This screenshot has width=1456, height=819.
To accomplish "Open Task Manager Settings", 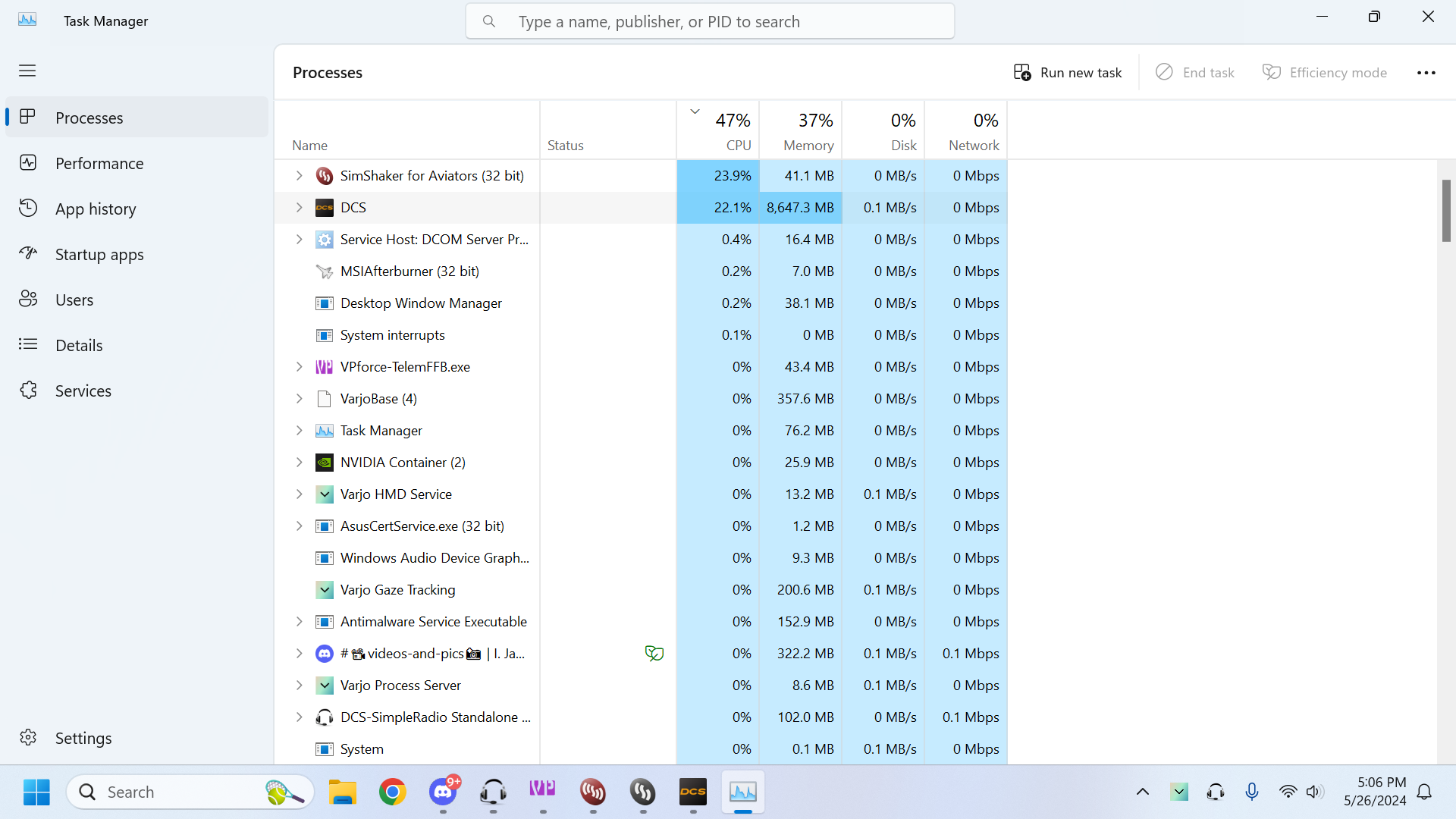I will [x=136, y=738].
